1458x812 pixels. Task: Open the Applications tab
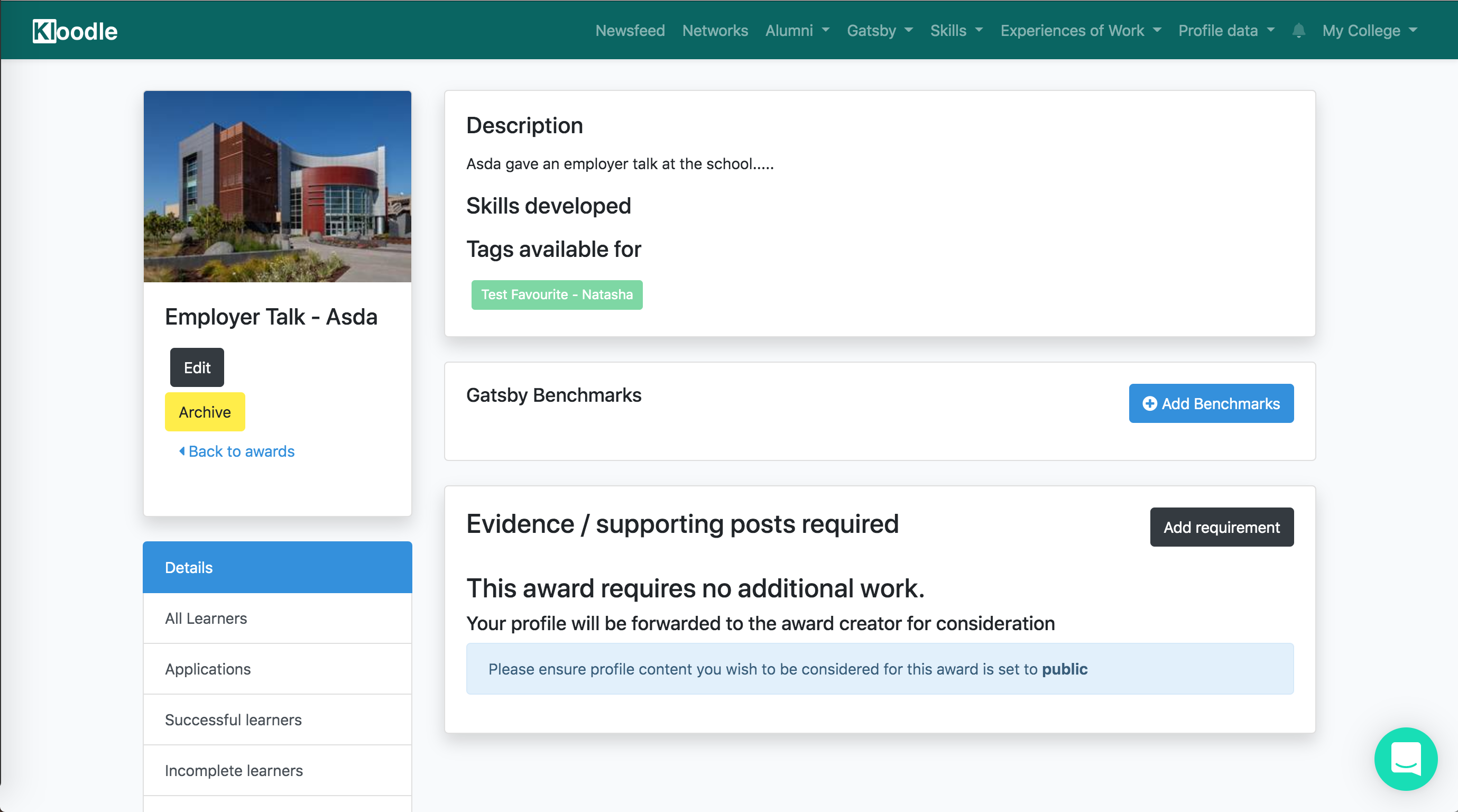(x=278, y=669)
